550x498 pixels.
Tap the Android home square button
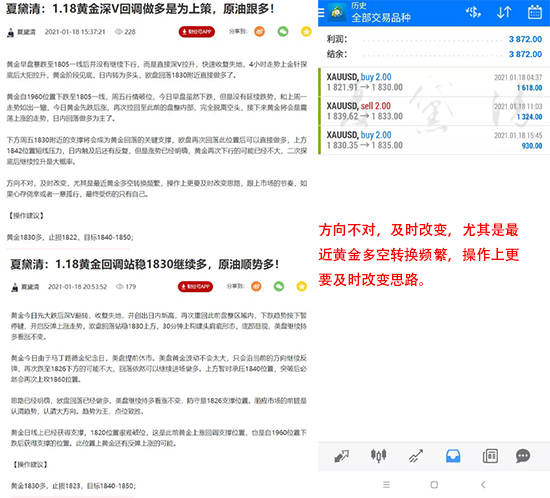(434, 485)
